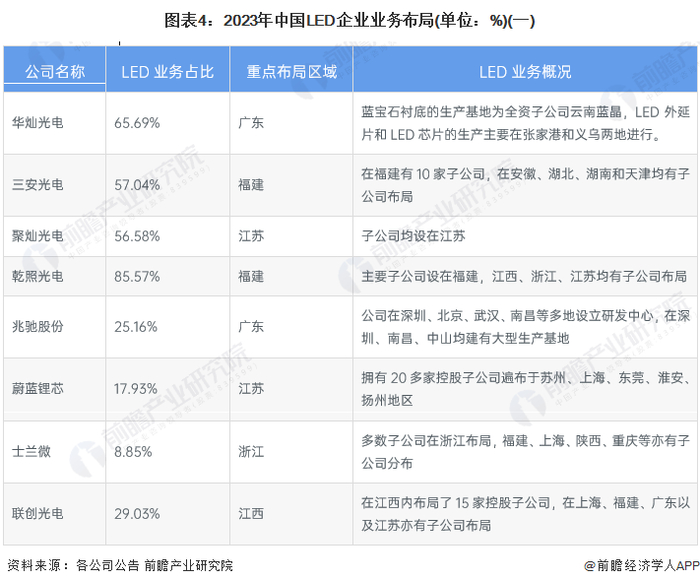Select the value '17.93%'
The height and width of the screenshot is (586, 700).
[x=136, y=389]
